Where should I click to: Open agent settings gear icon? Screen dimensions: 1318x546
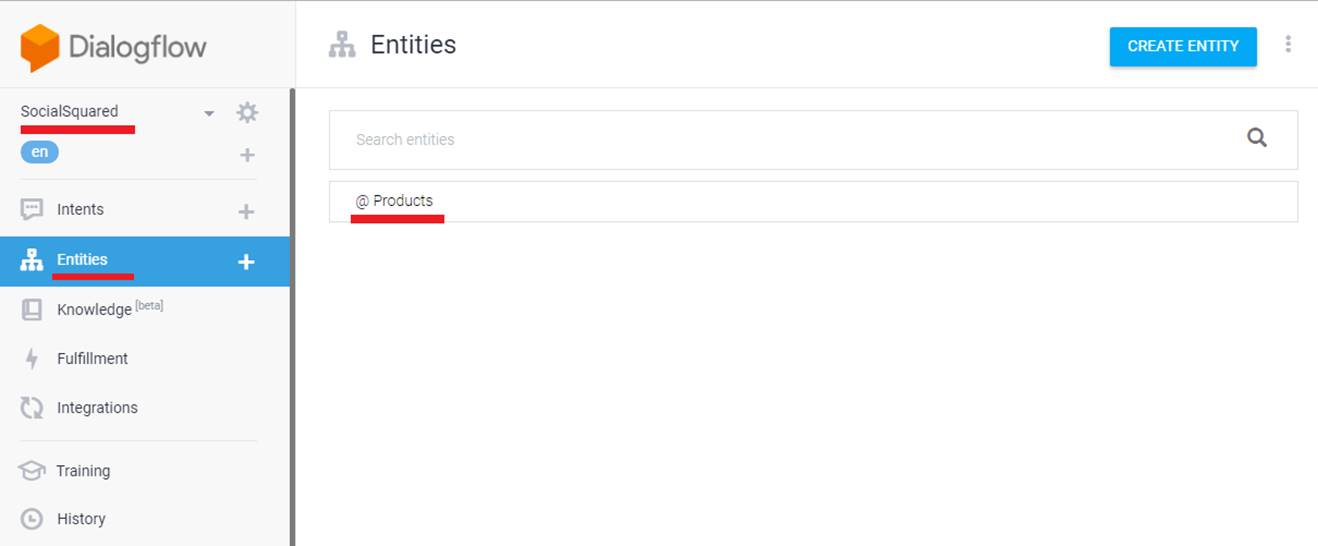(x=247, y=113)
